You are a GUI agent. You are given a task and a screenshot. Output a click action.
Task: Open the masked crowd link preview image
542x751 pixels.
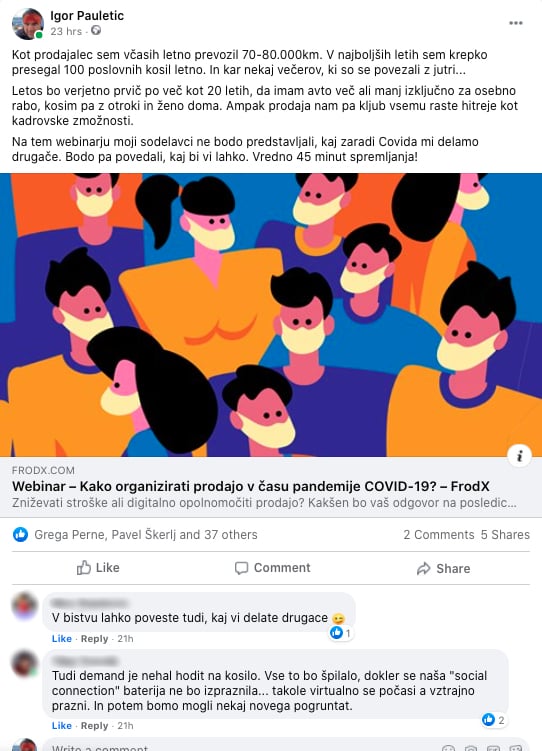(271, 315)
